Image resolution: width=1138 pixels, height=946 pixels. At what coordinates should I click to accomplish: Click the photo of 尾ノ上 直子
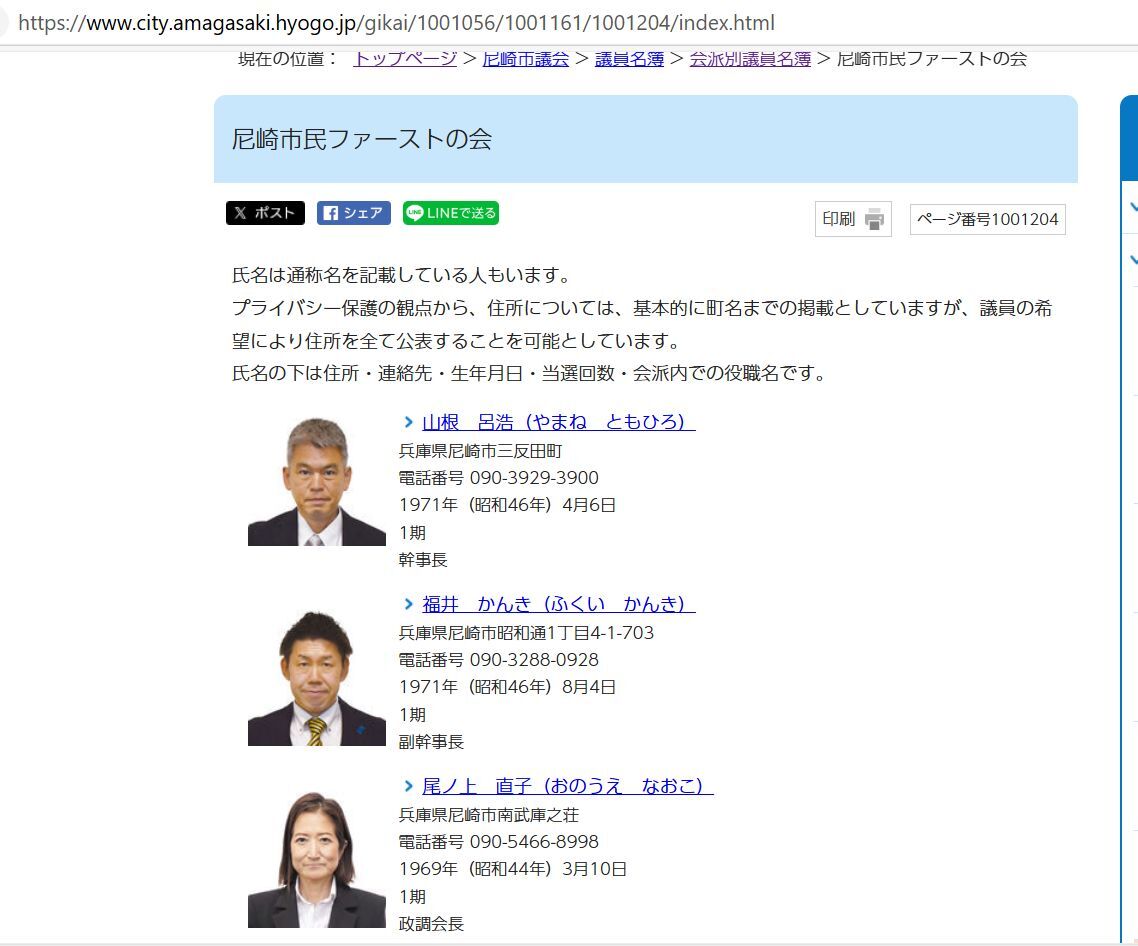click(x=316, y=860)
